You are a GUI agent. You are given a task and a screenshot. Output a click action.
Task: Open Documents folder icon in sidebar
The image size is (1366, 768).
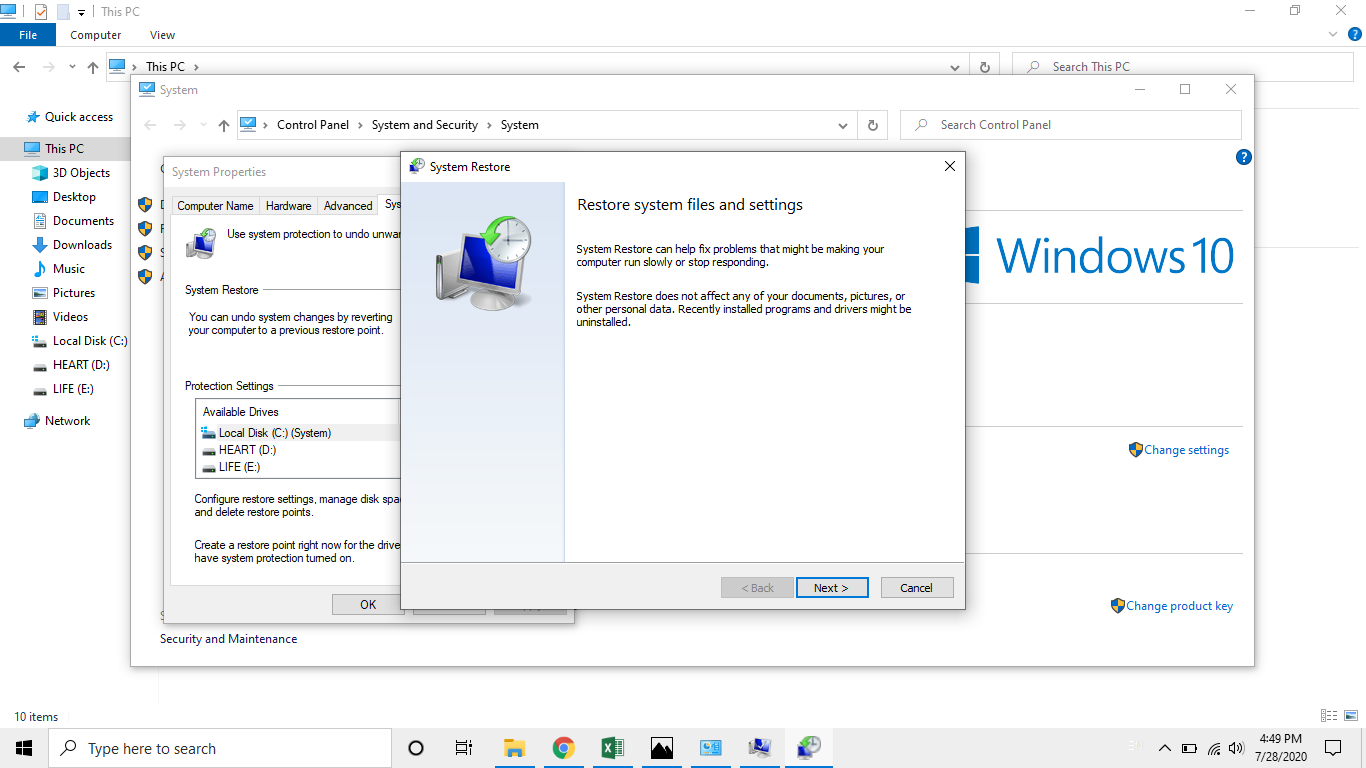40,221
